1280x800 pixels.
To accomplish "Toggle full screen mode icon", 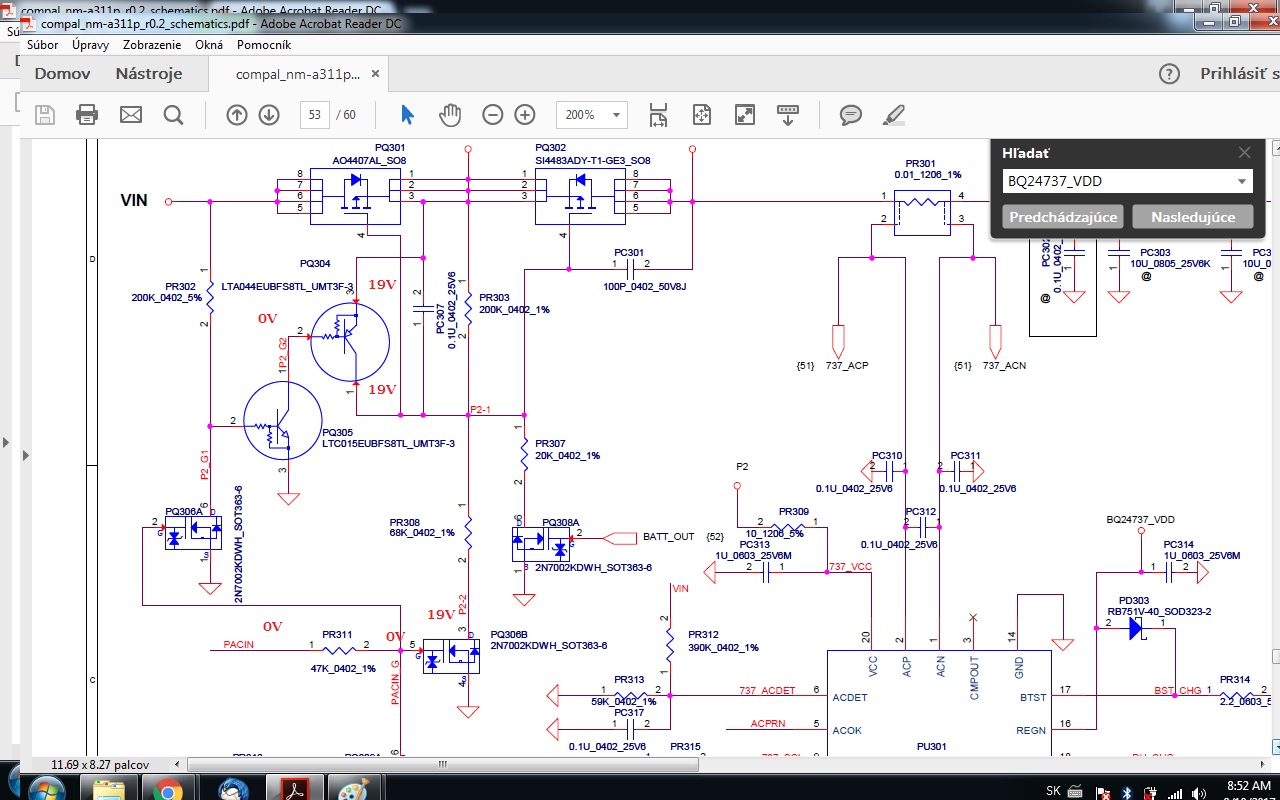I will (x=745, y=115).
